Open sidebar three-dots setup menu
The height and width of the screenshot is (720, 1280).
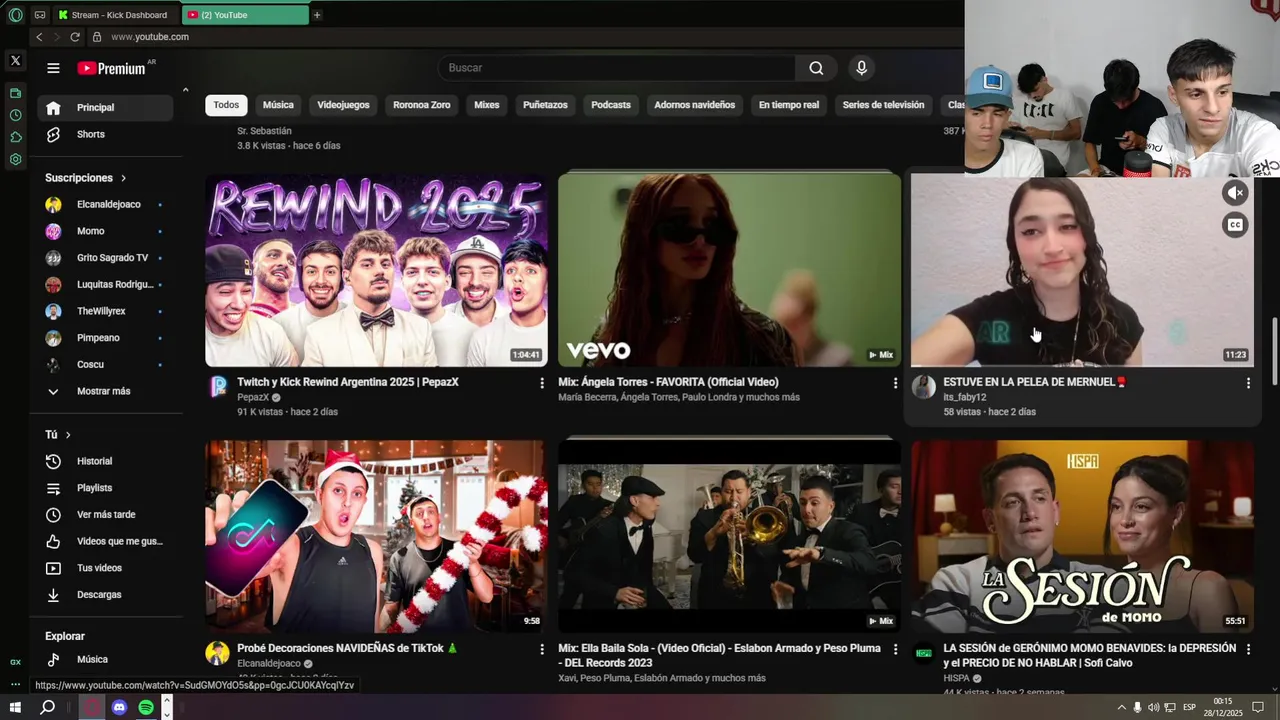coord(15,685)
